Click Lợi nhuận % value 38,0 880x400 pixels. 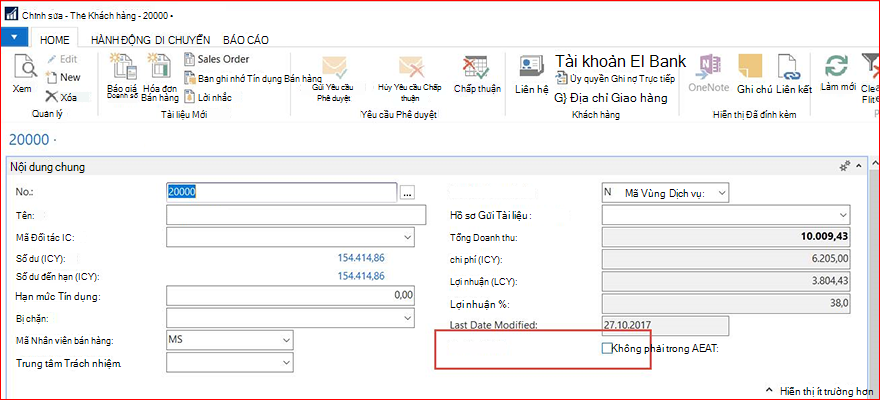pos(726,304)
